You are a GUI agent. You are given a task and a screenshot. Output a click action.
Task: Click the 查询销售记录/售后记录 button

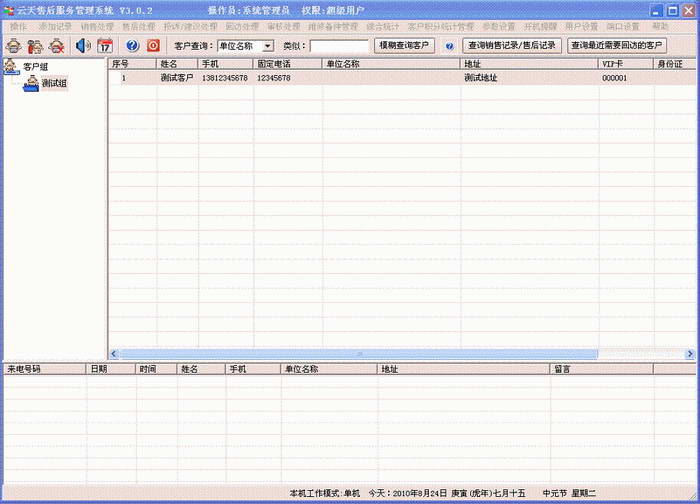511,46
